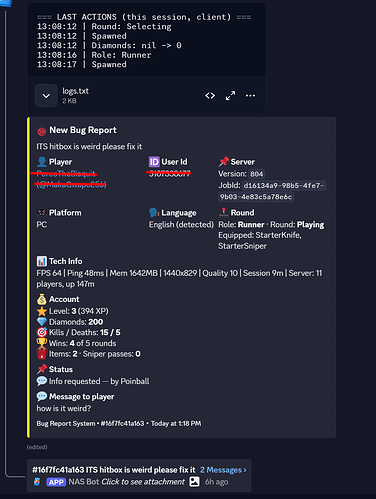Screen dimensions: 376x499
Task: Click the trophy icon beside Wins
Action: pos(42,343)
